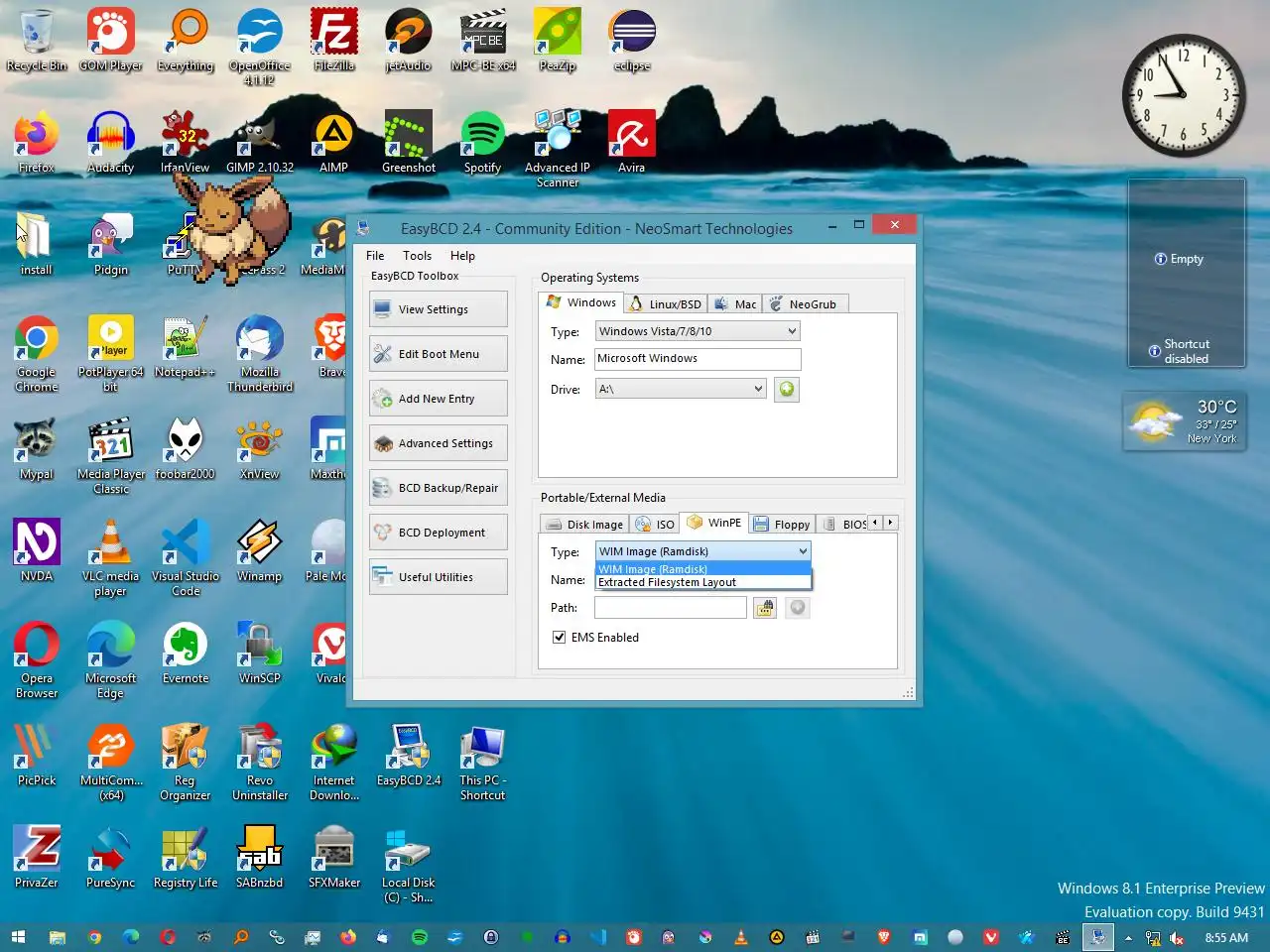Open the eclipse desktop shortcut
Image resolution: width=1270 pixels, height=952 pixels.
(x=632, y=40)
